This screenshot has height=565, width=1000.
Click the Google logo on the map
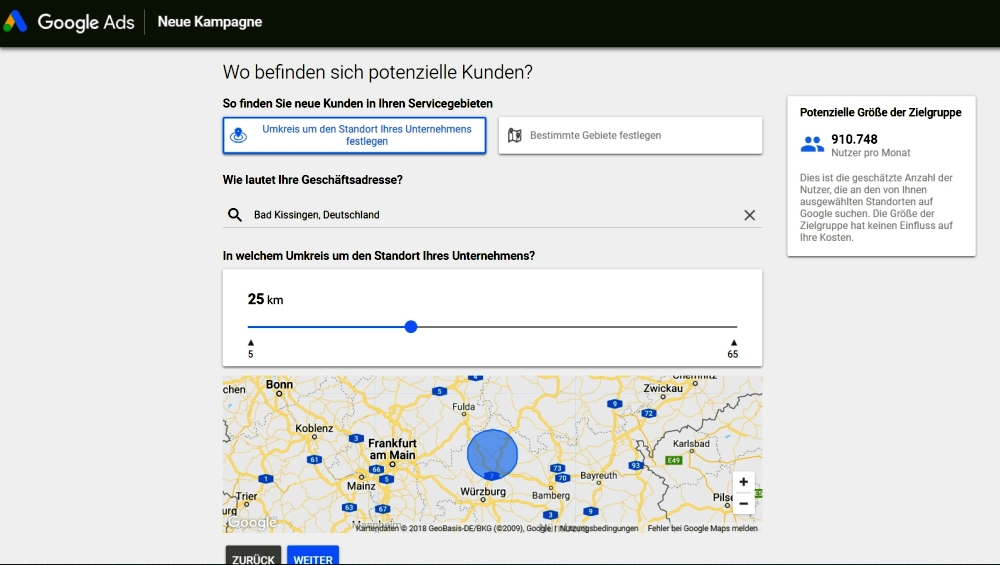coord(252,522)
